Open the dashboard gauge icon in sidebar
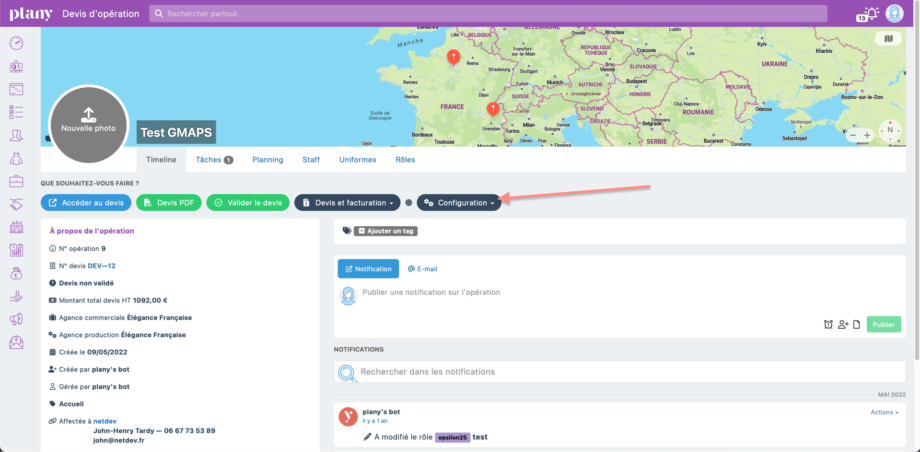The height and width of the screenshot is (452, 920). (x=16, y=43)
